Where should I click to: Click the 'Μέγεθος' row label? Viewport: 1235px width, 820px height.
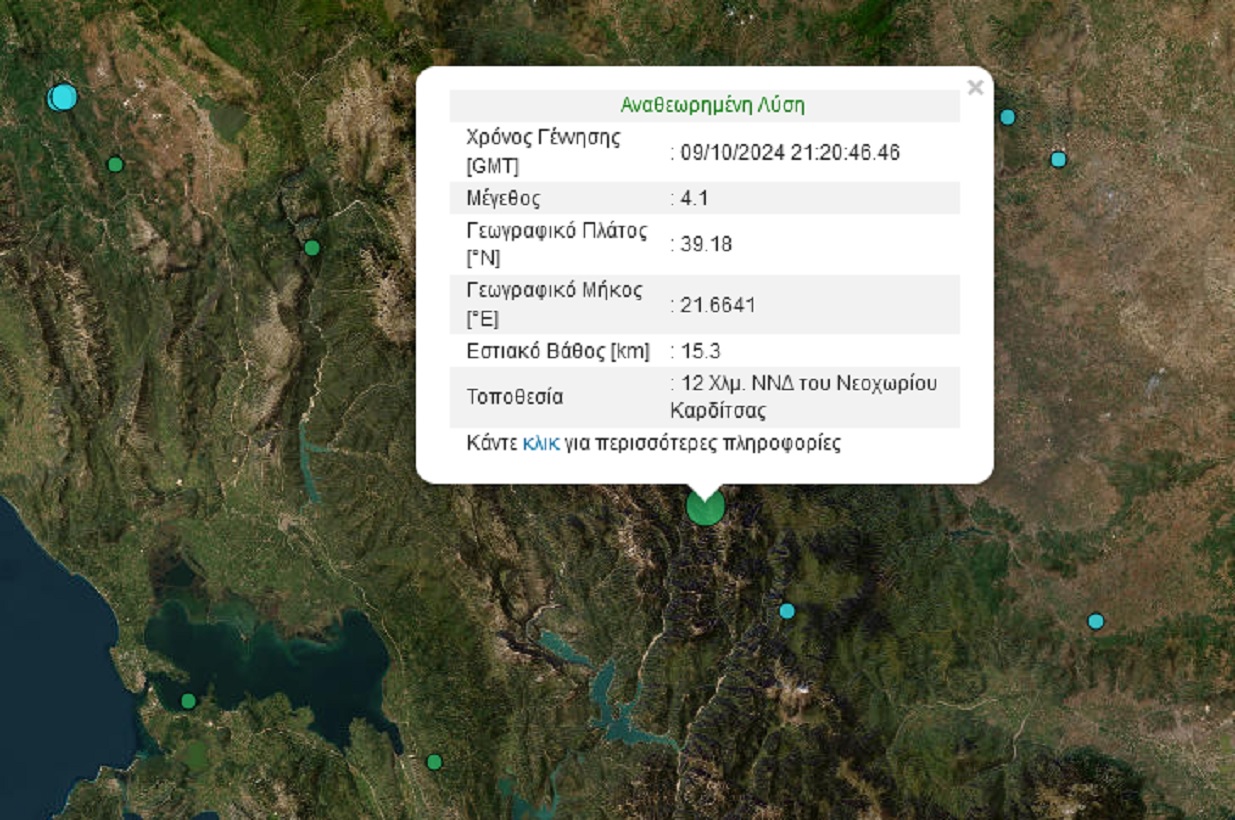(x=503, y=198)
